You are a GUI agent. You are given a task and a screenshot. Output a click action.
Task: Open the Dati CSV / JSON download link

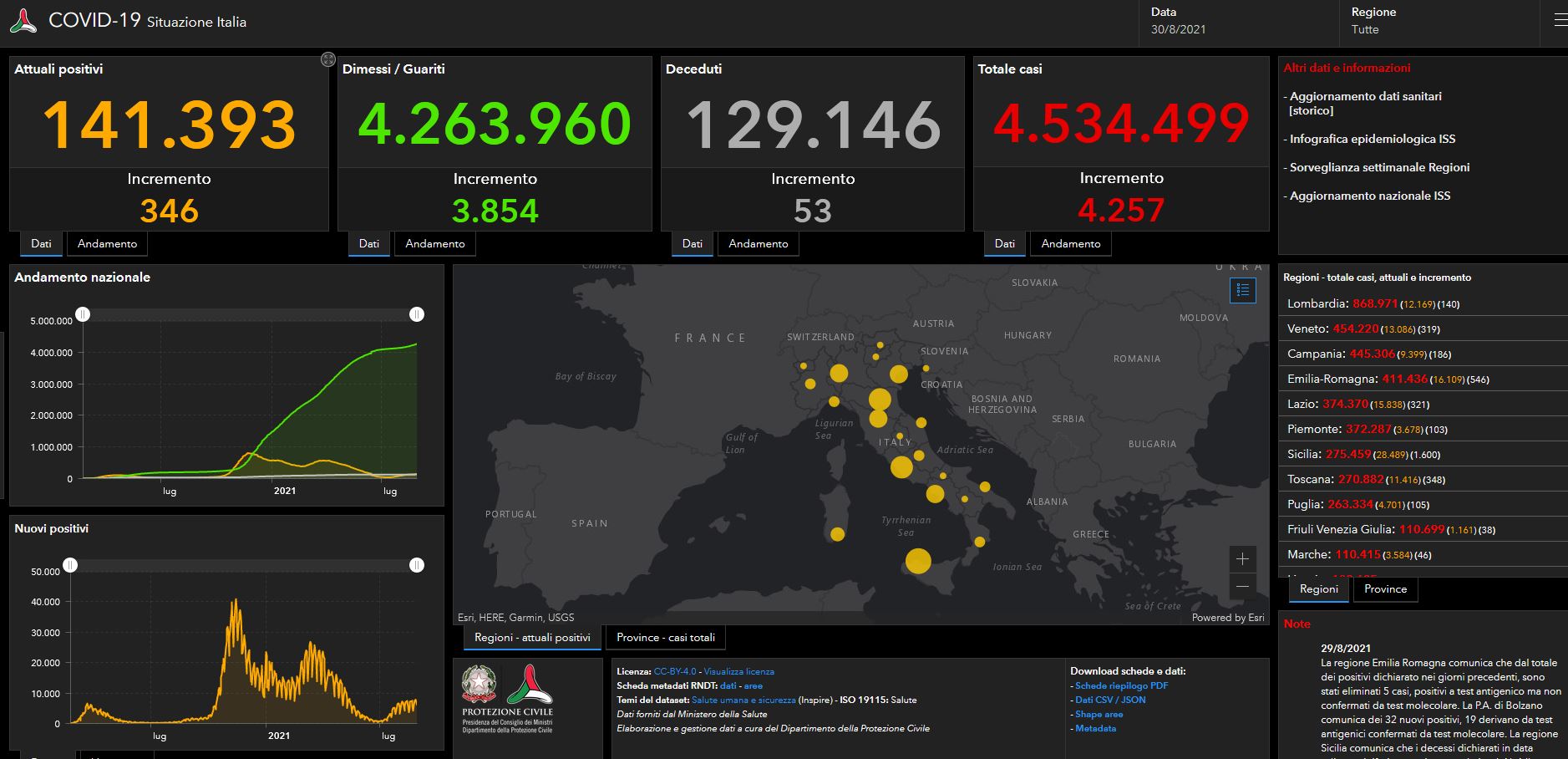pyautogui.click(x=1110, y=700)
